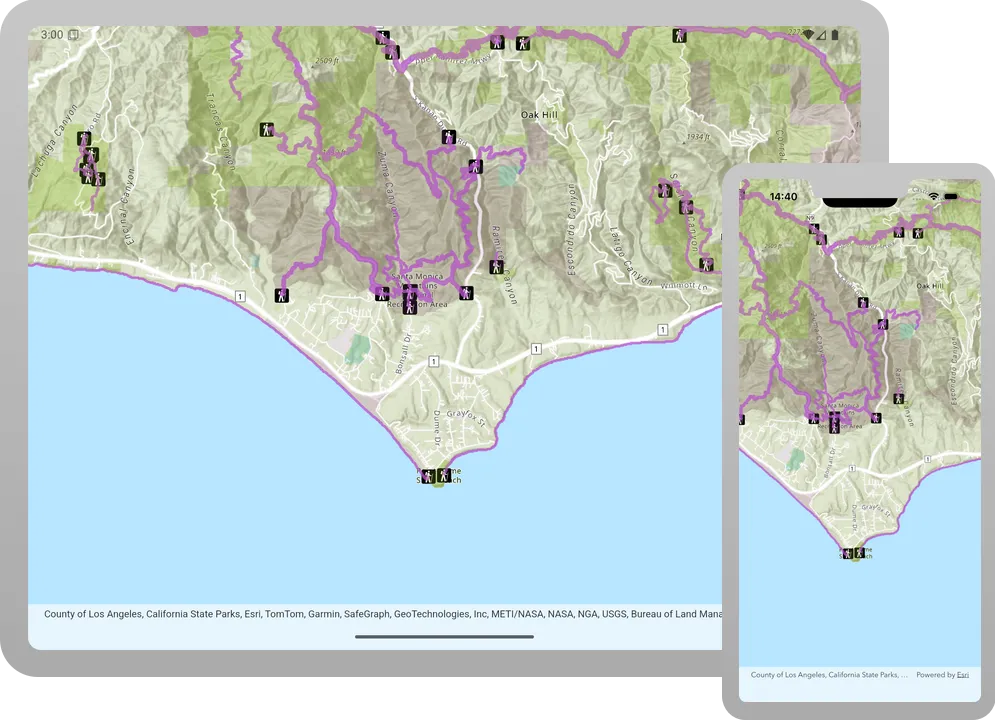Tap the easternmost Route 1 shield on the tablet map
Screen dimensions: 995x720
(x=662, y=329)
